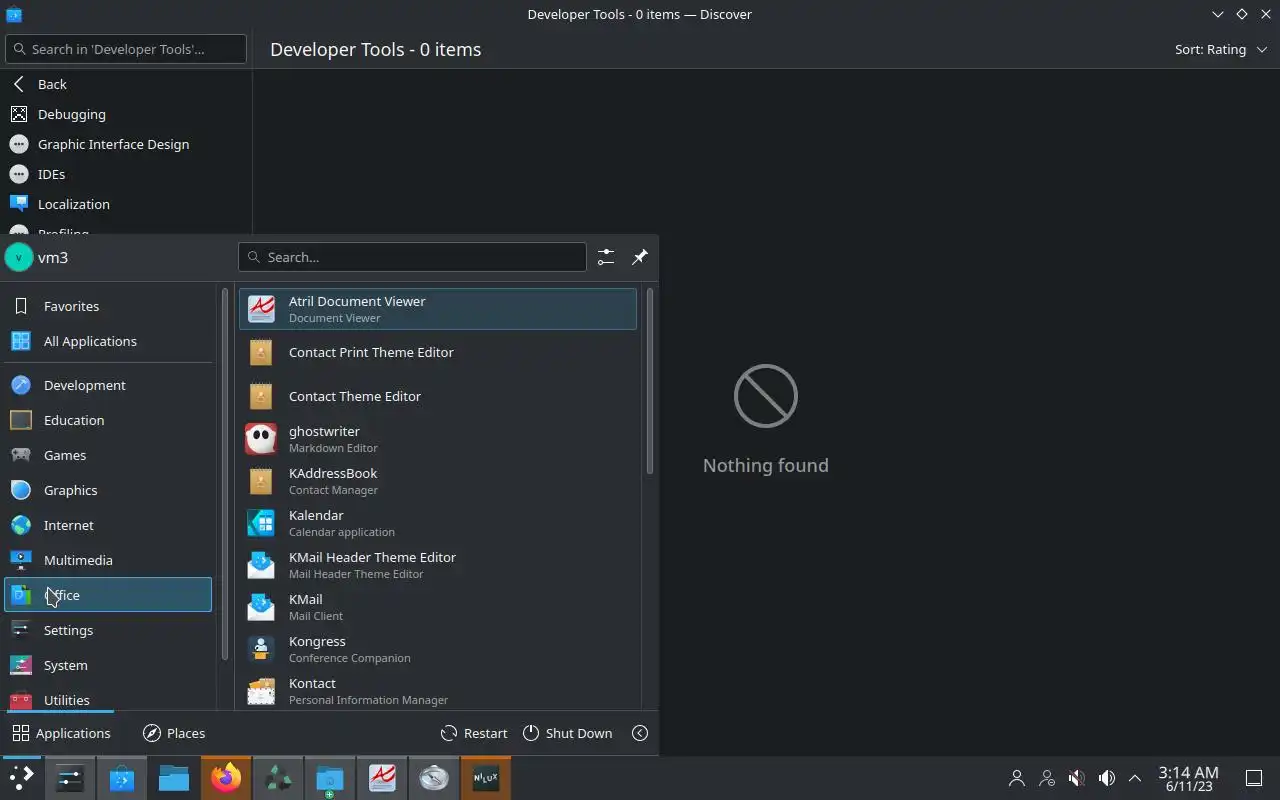The height and width of the screenshot is (800, 1280).
Task: Open the NILUX taskbar application
Action: (x=486, y=777)
